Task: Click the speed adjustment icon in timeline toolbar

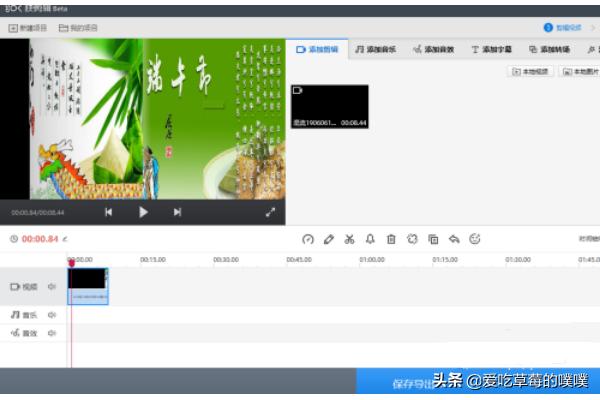Action: pos(308,239)
